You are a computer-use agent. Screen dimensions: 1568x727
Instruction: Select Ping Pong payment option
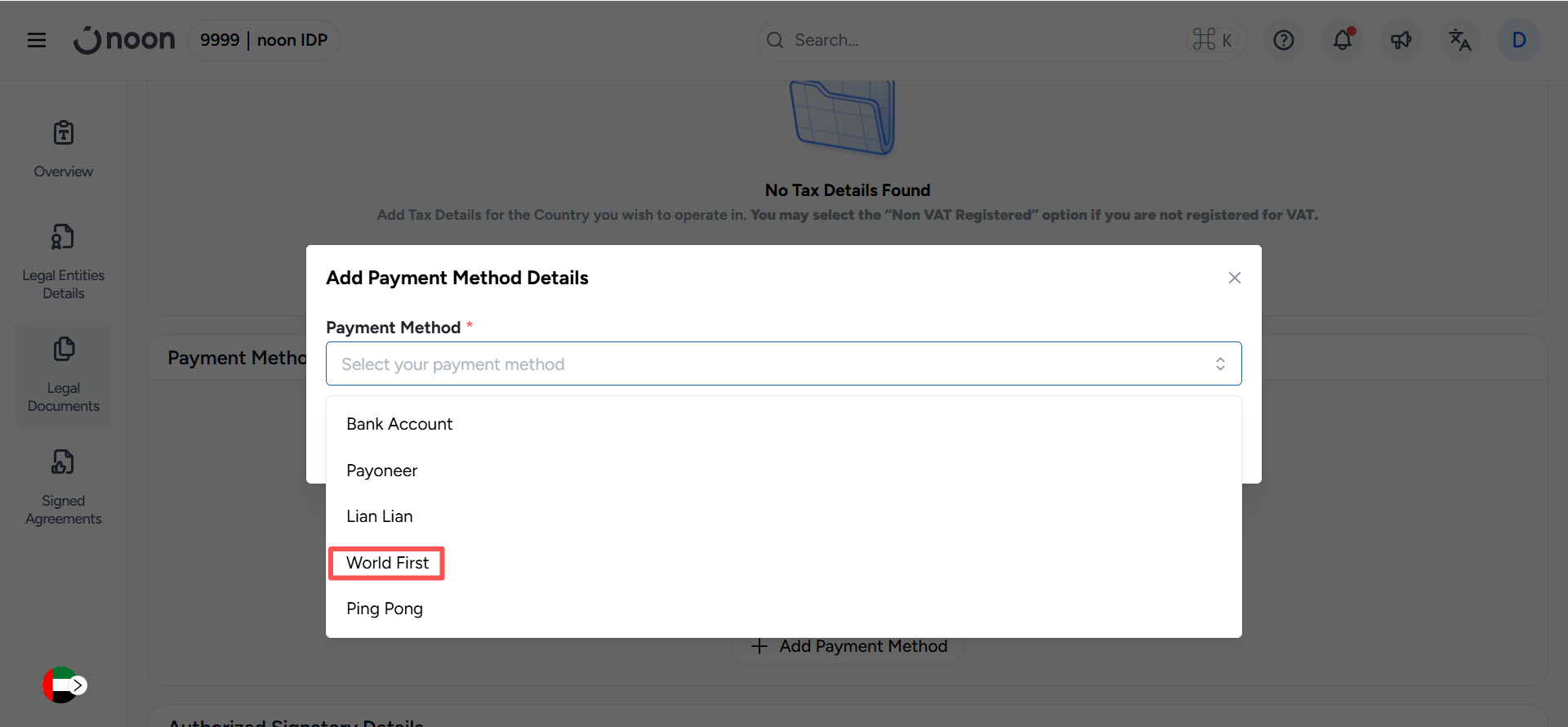385,609
